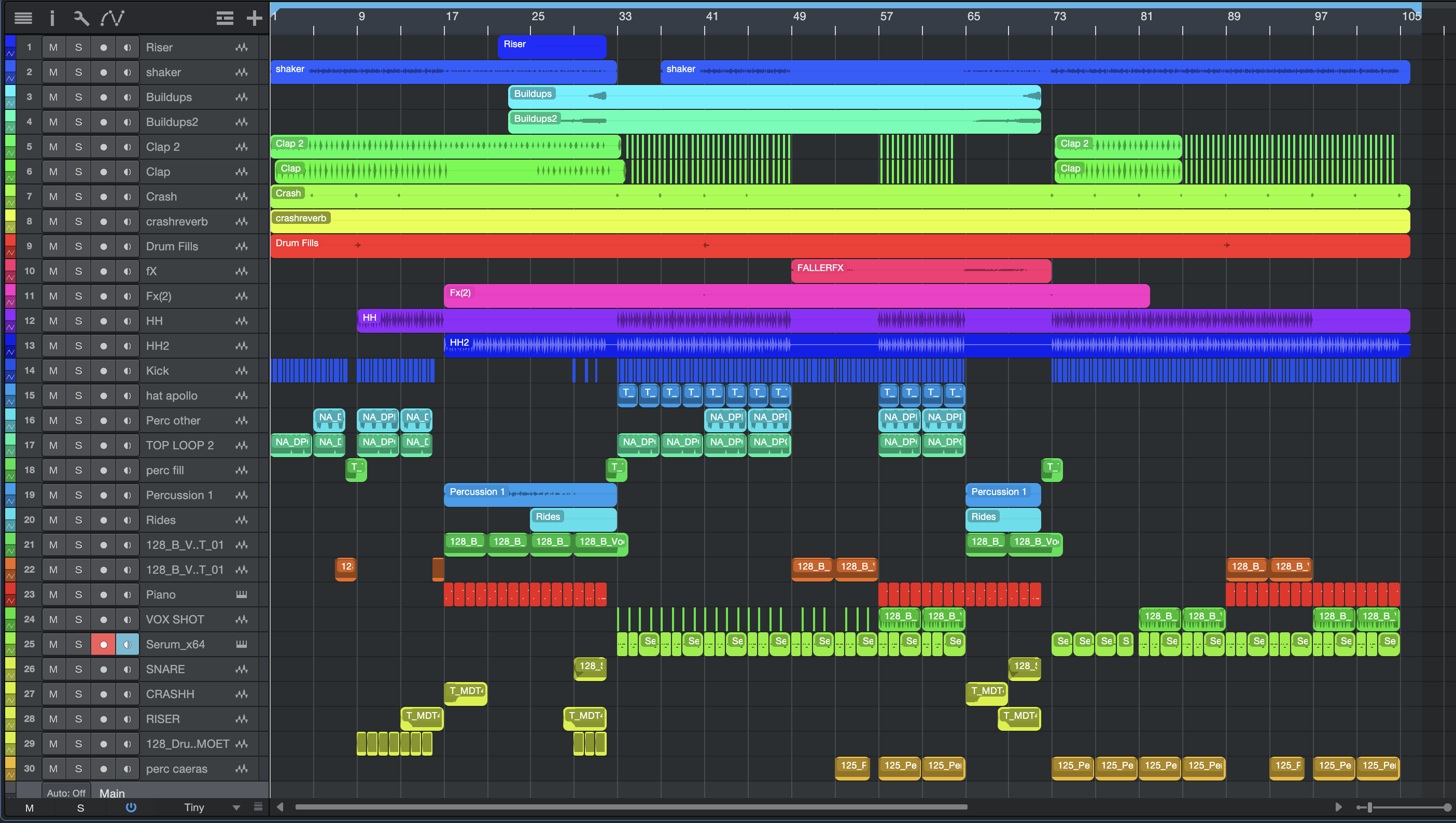
Task: Click the scroll left arrow
Action: 280,806
